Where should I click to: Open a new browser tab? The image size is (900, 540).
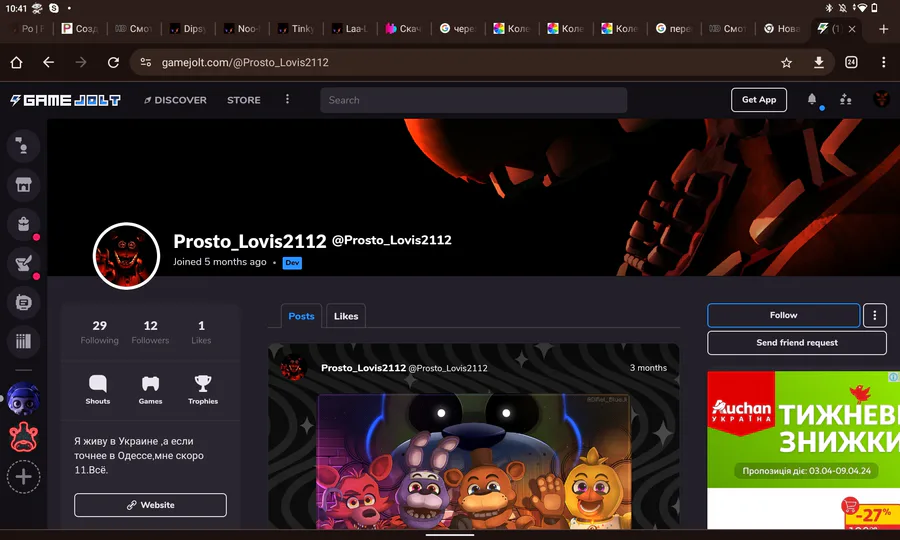click(x=883, y=29)
